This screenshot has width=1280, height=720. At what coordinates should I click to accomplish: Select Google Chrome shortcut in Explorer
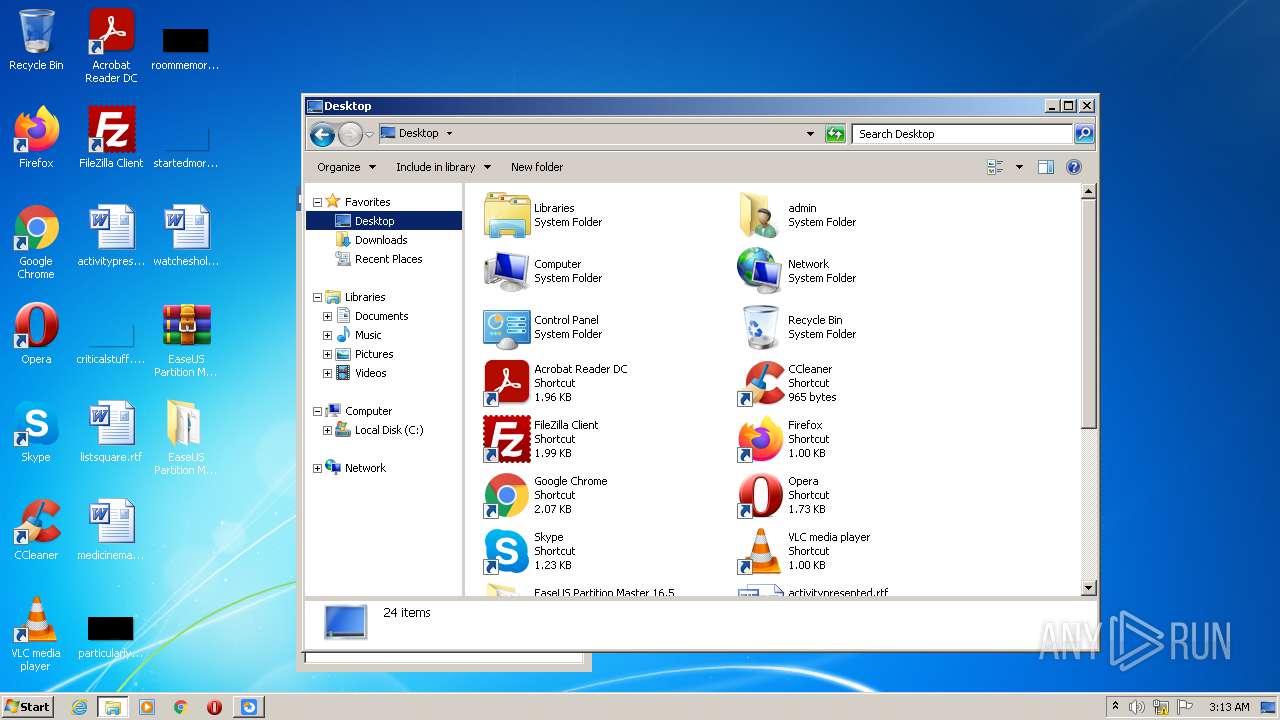pos(507,495)
